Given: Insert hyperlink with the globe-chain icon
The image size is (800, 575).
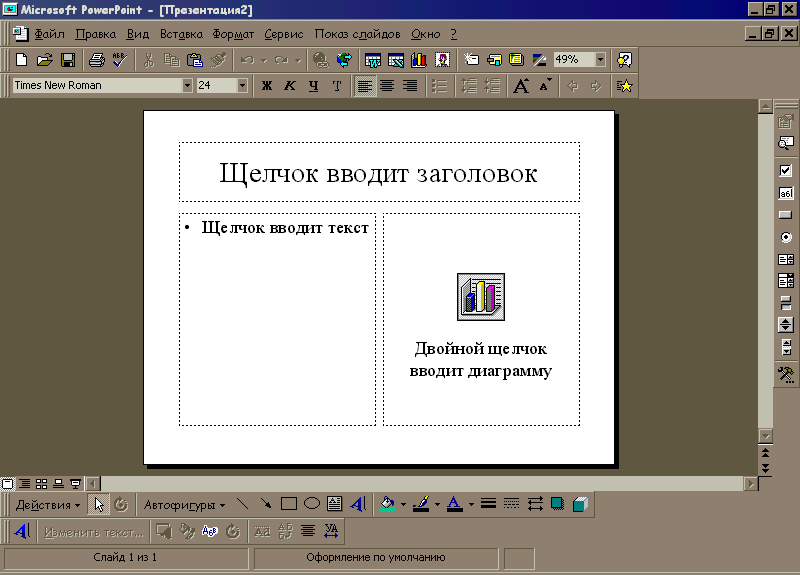Looking at the screenshot, I should click(320, 60).
